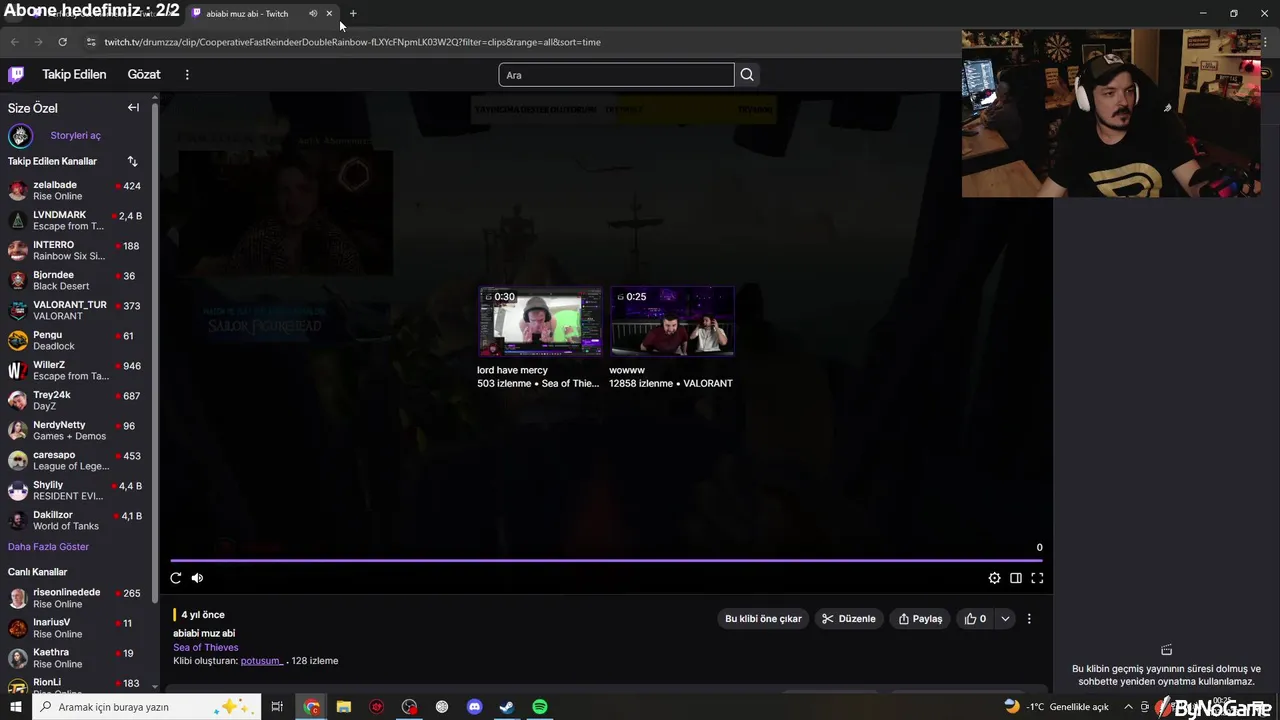
Task: Expand list with Daha Fazla Göster
Action: click(x=49, y=547)
